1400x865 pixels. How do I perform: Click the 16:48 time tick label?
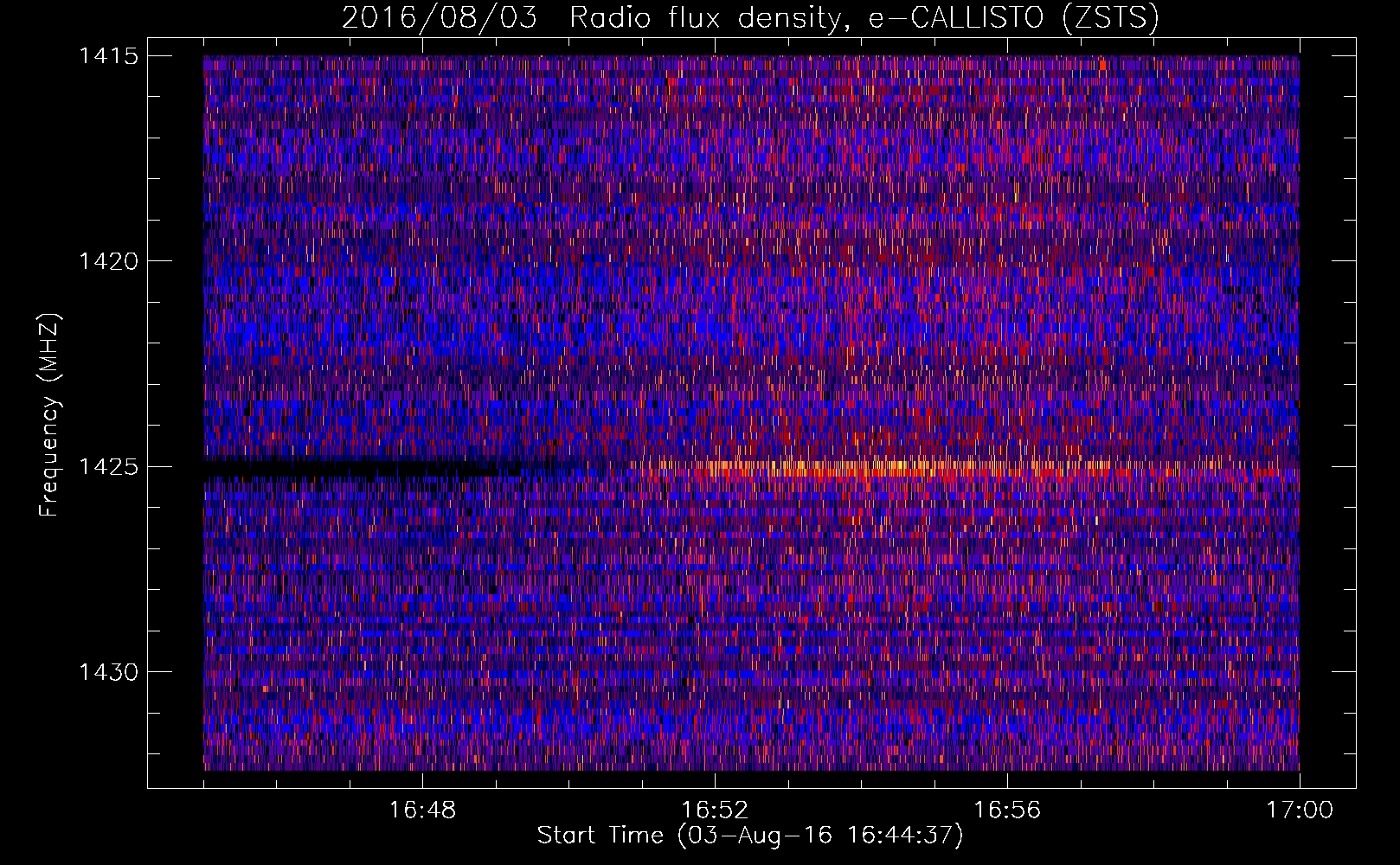pos(422,811)
